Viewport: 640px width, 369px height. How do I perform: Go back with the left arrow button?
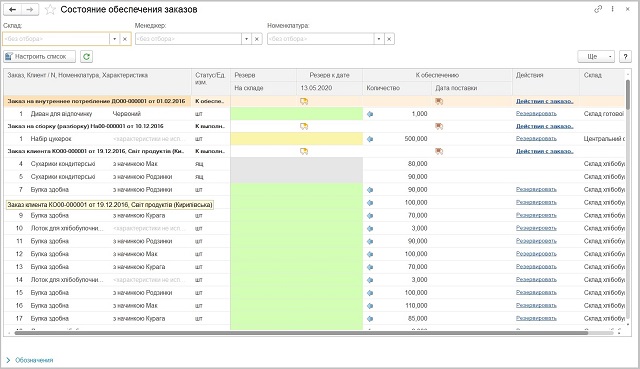13,9
